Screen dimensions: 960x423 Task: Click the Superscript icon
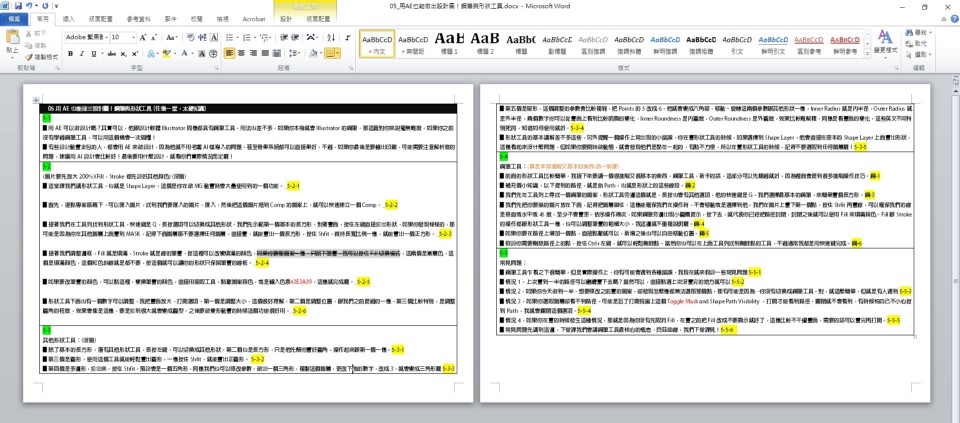point(135,53)
